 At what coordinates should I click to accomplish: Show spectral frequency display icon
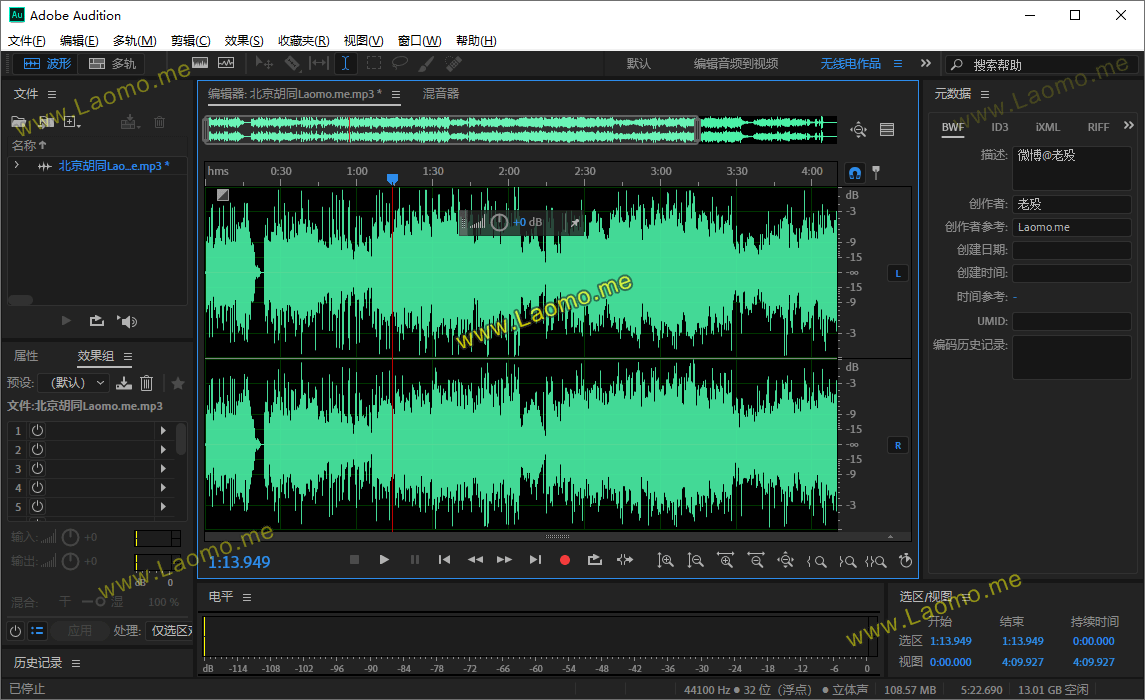(200, 64)
